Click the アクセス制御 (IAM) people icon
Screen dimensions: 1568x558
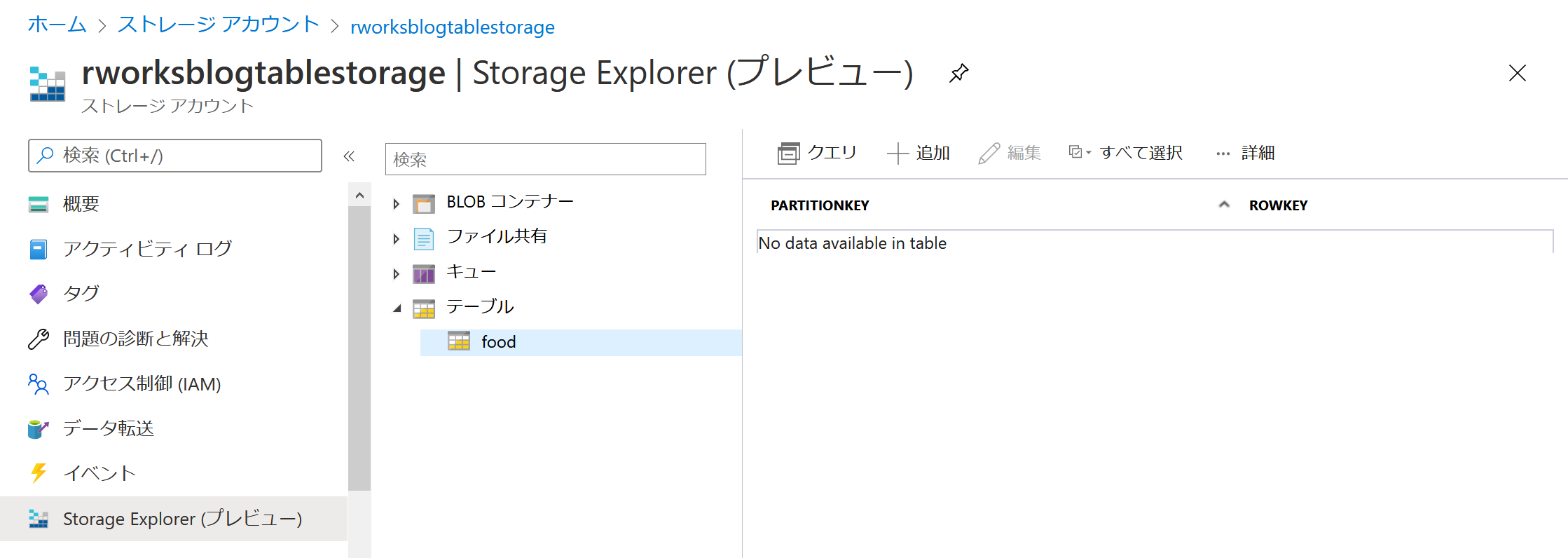(x=39, y=383)
